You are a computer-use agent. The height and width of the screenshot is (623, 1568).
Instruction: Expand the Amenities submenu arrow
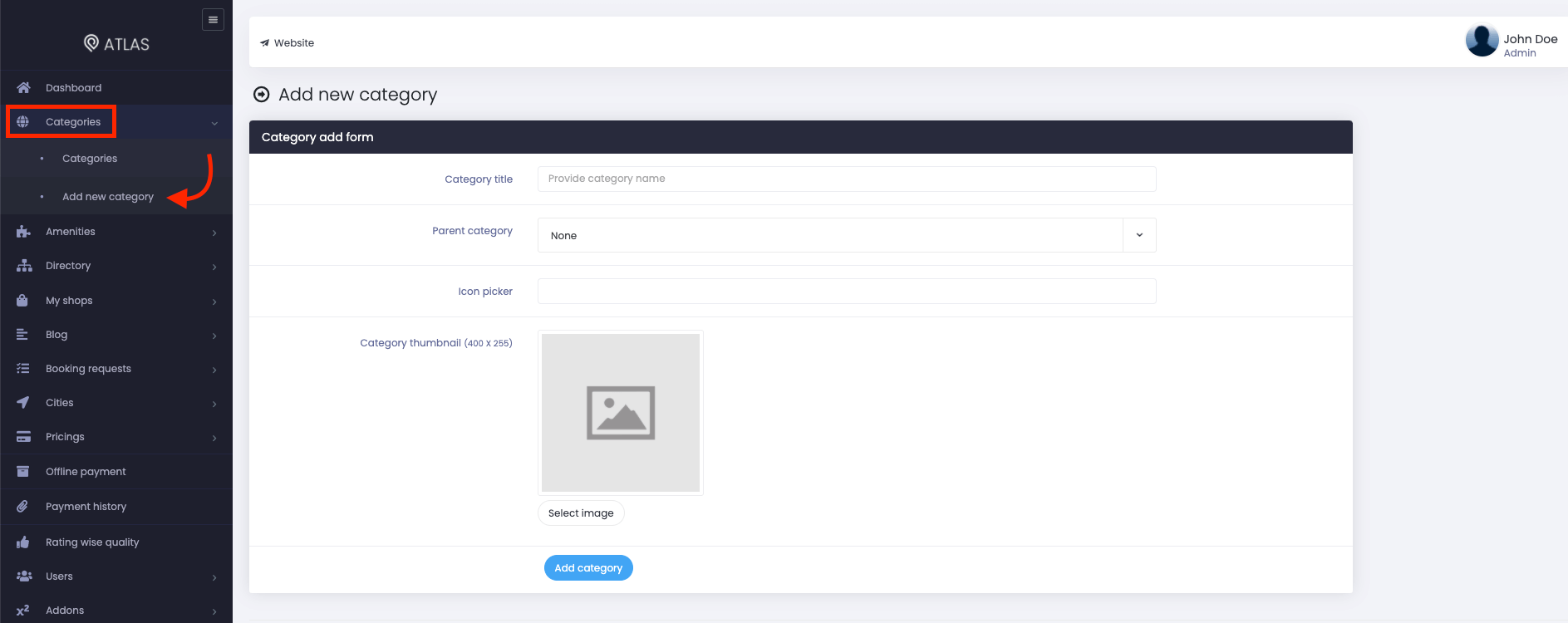pos(214,233)
